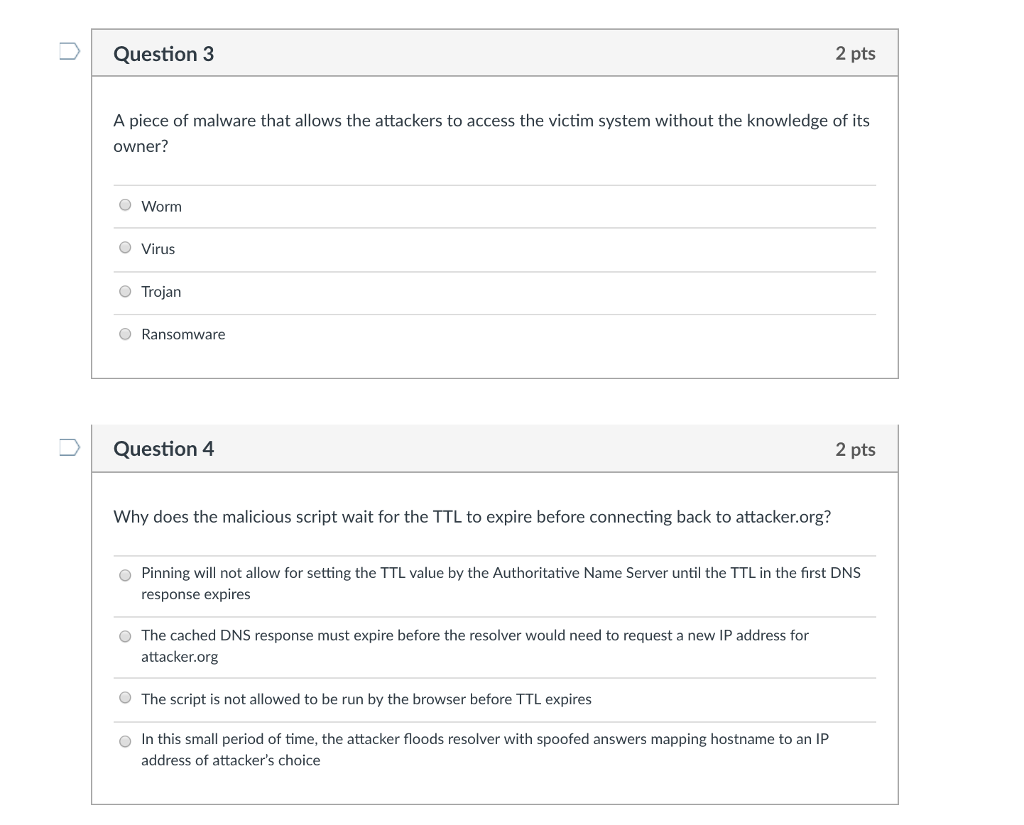Select the attacker floods resolver answer
This screenshot has width=1024, height=825.
click(x=125, y=742)
